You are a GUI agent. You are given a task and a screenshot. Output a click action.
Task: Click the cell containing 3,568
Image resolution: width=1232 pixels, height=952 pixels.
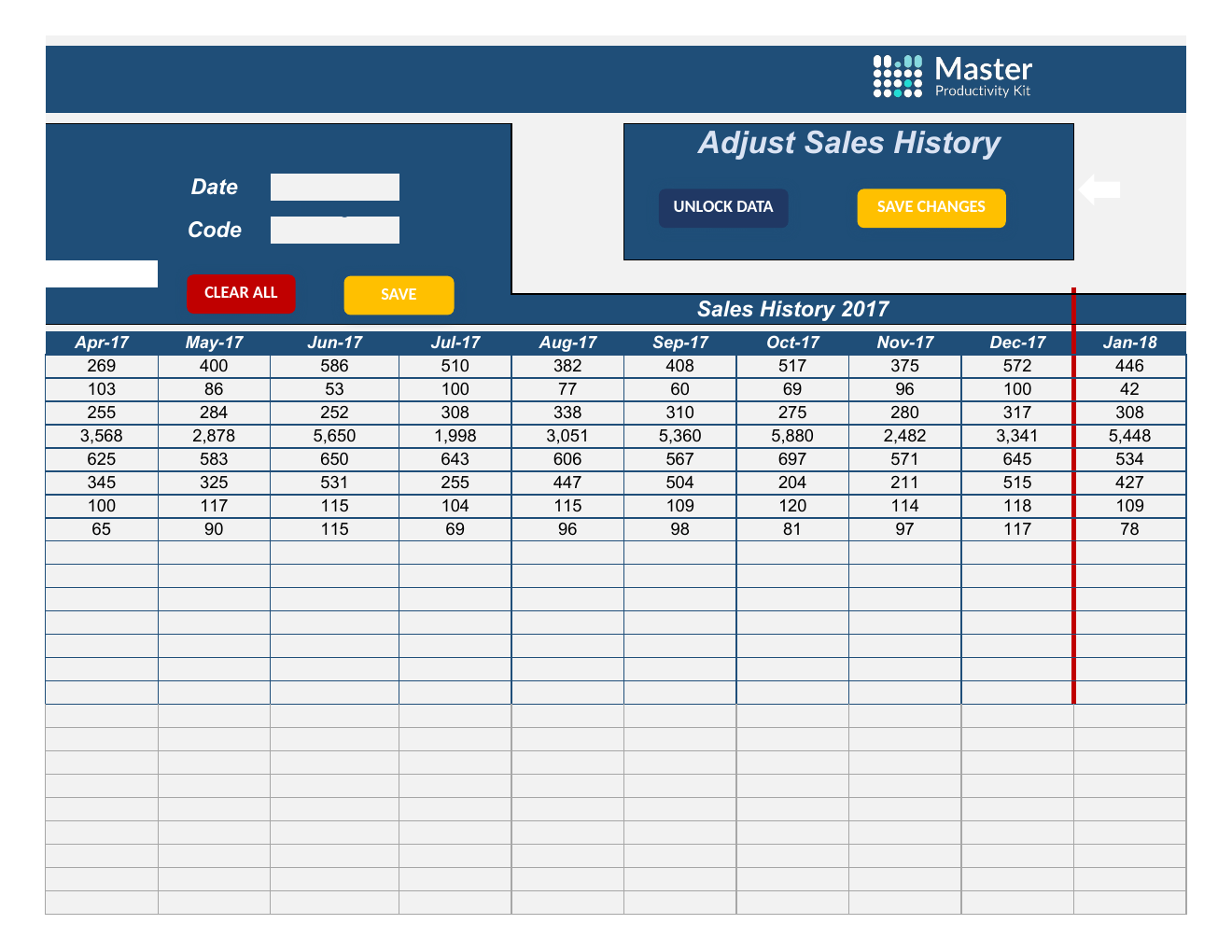(x=102, y=436)
